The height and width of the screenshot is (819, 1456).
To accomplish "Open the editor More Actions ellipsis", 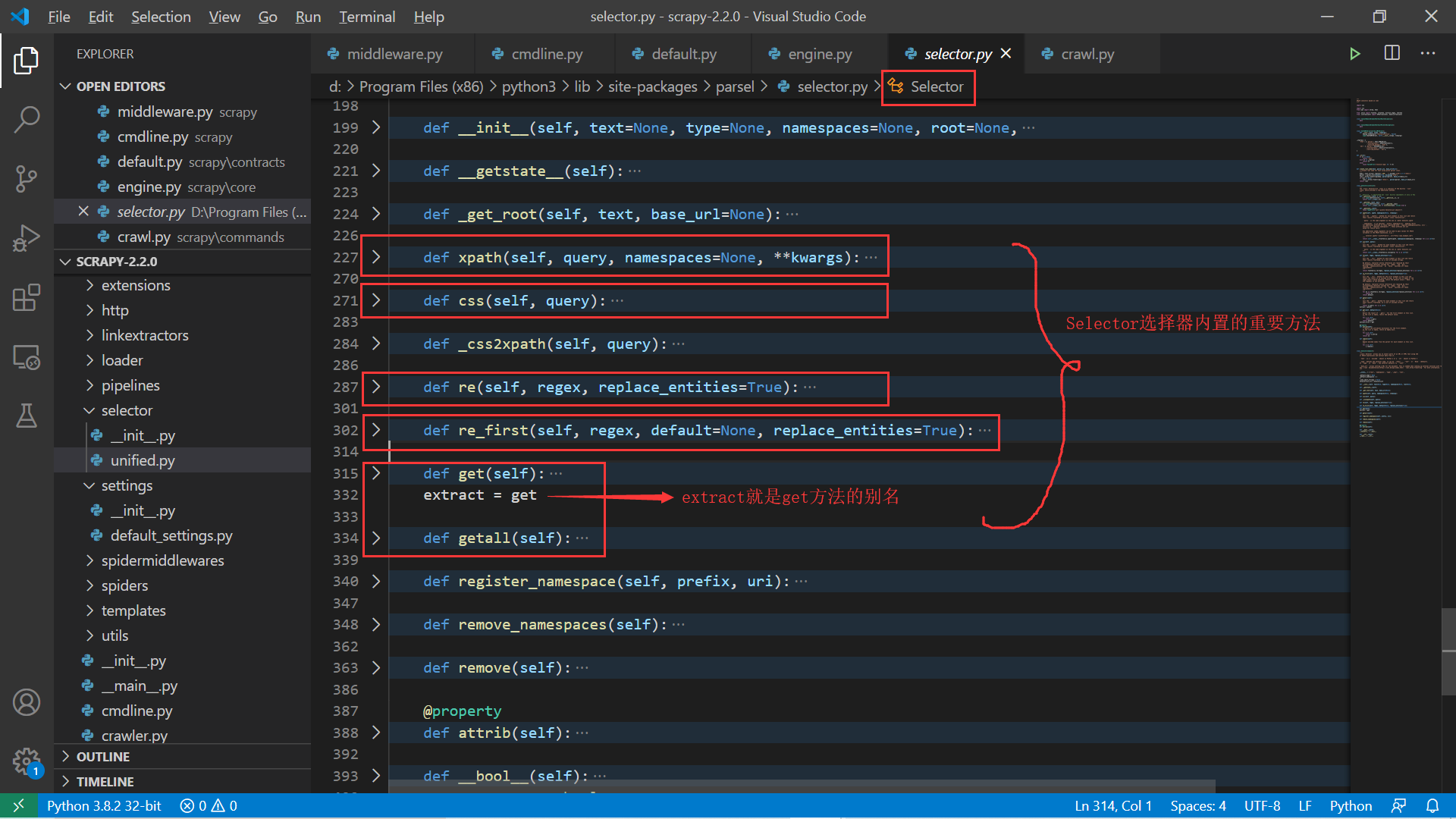I will pyautogui.click(x=1428, y=53).
